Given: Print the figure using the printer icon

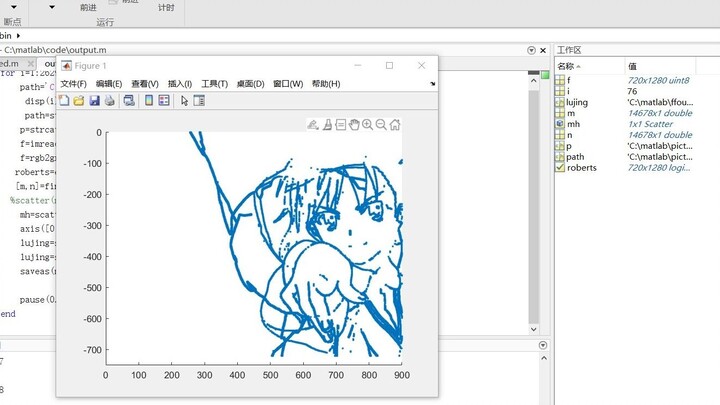Looking at the screenshot, I should (x=109, y=101).
